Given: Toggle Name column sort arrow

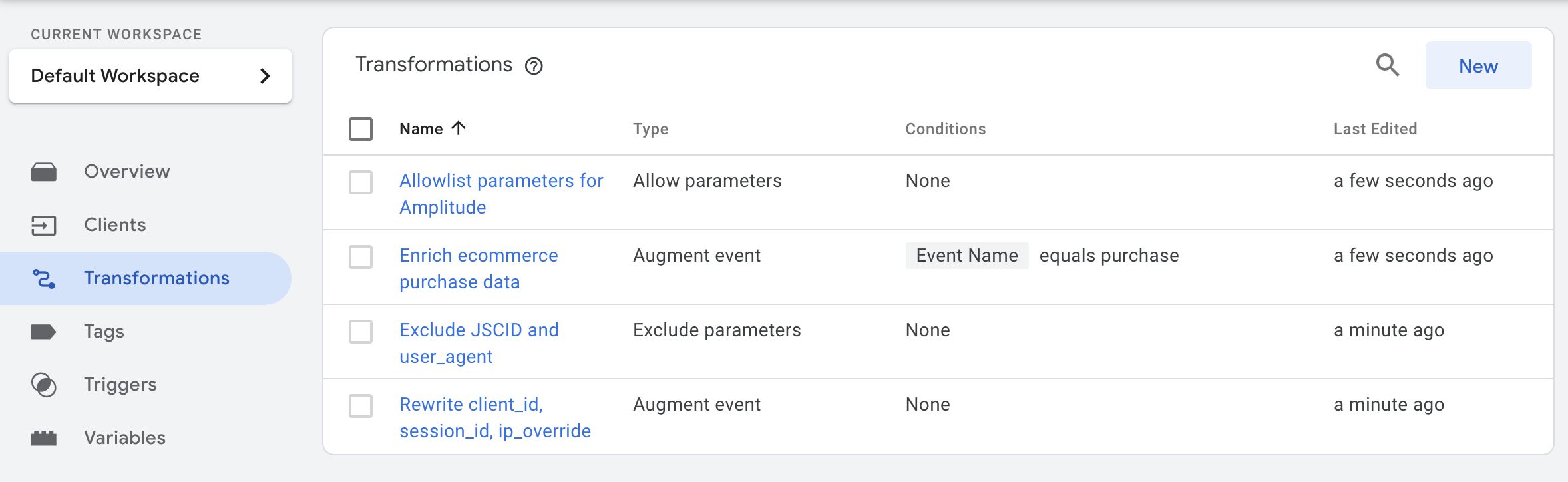Looking at the screenshot, I should pos(459,128).
